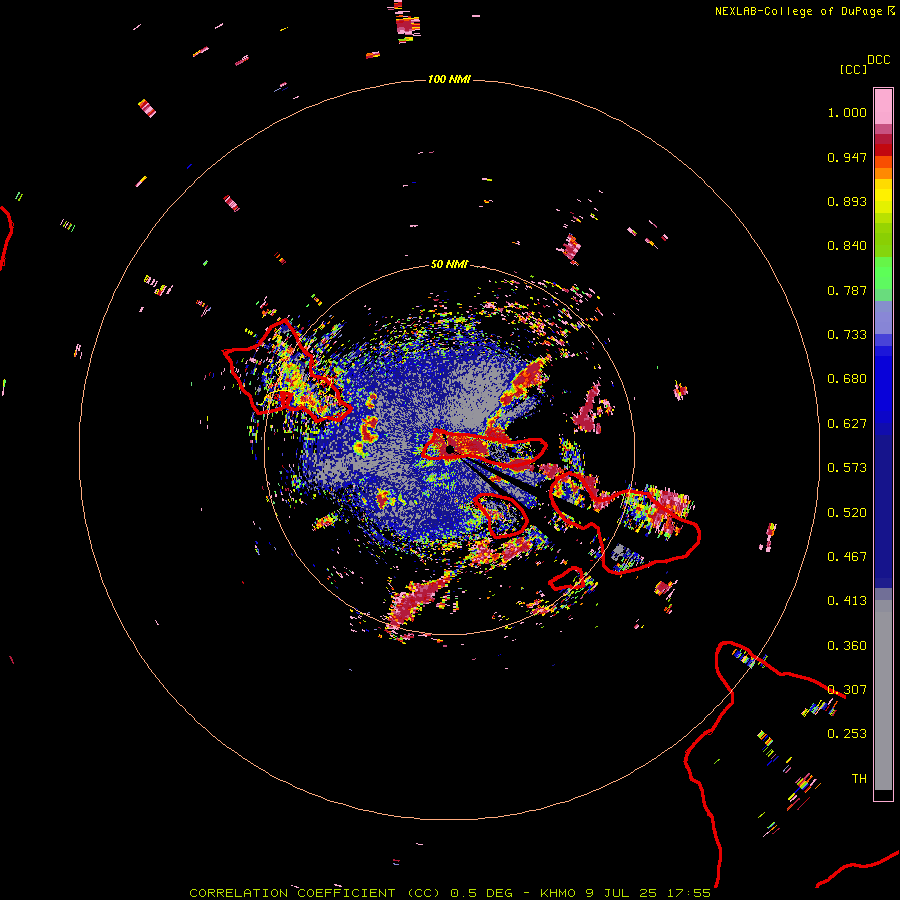Click the 100 NMI range ring label
The width and height of the screenshot is (900, 900).
(449, 79)
